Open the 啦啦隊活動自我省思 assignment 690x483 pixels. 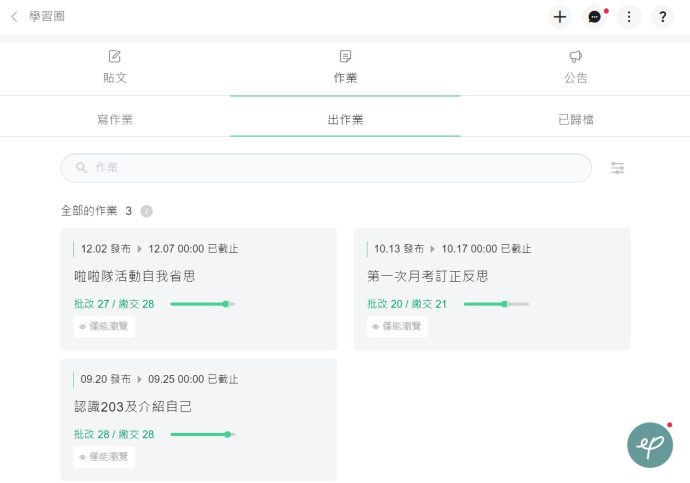[134, 276]
